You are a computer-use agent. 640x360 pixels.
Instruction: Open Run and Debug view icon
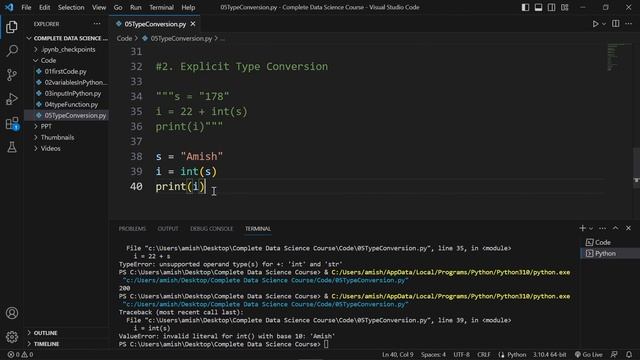tap(12, 99)
